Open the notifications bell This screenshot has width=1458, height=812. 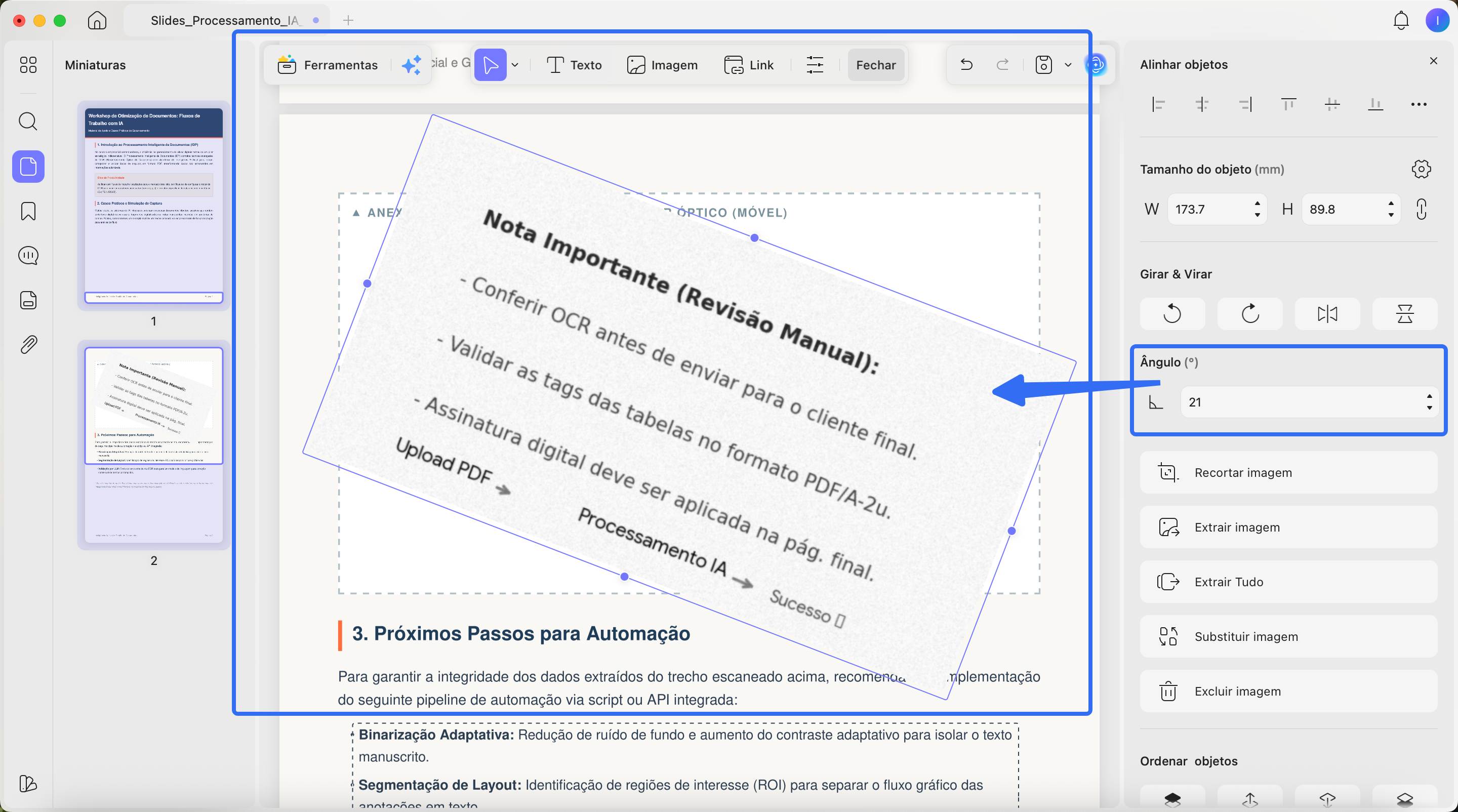tap(1401, 20)
